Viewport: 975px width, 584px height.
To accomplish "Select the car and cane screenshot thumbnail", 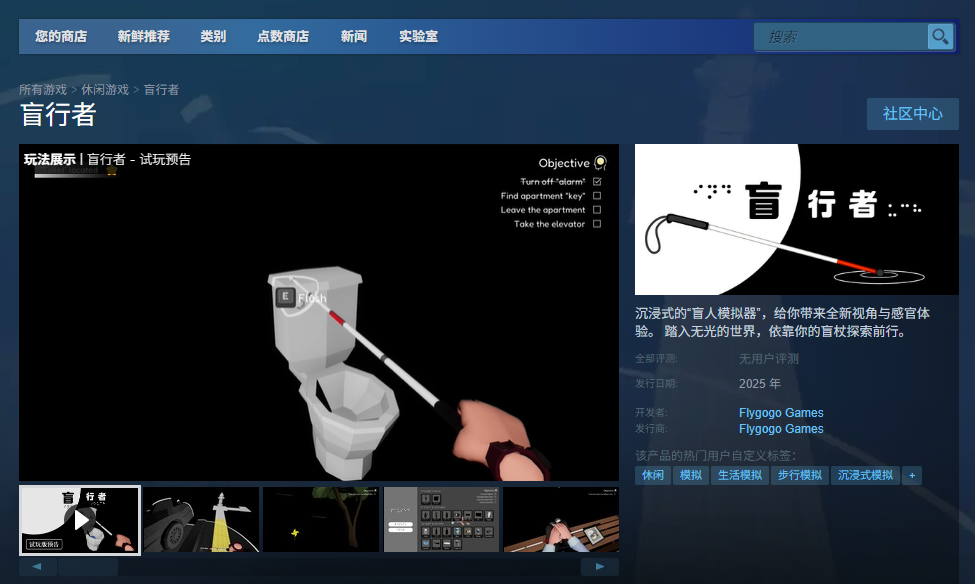I will click(x=201, y=520).
